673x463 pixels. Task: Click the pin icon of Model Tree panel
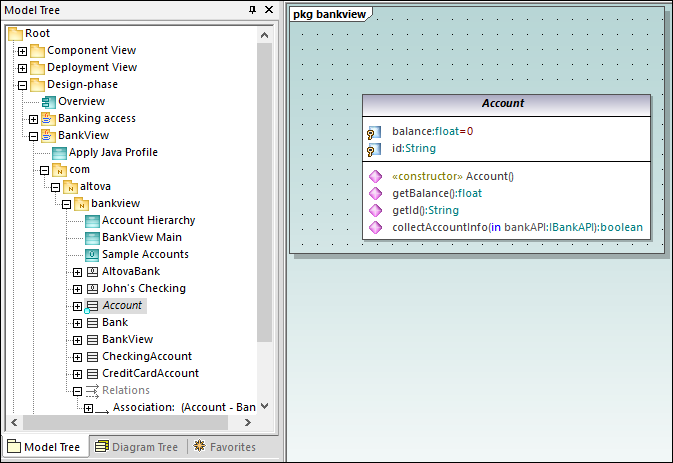click(252, 9)
